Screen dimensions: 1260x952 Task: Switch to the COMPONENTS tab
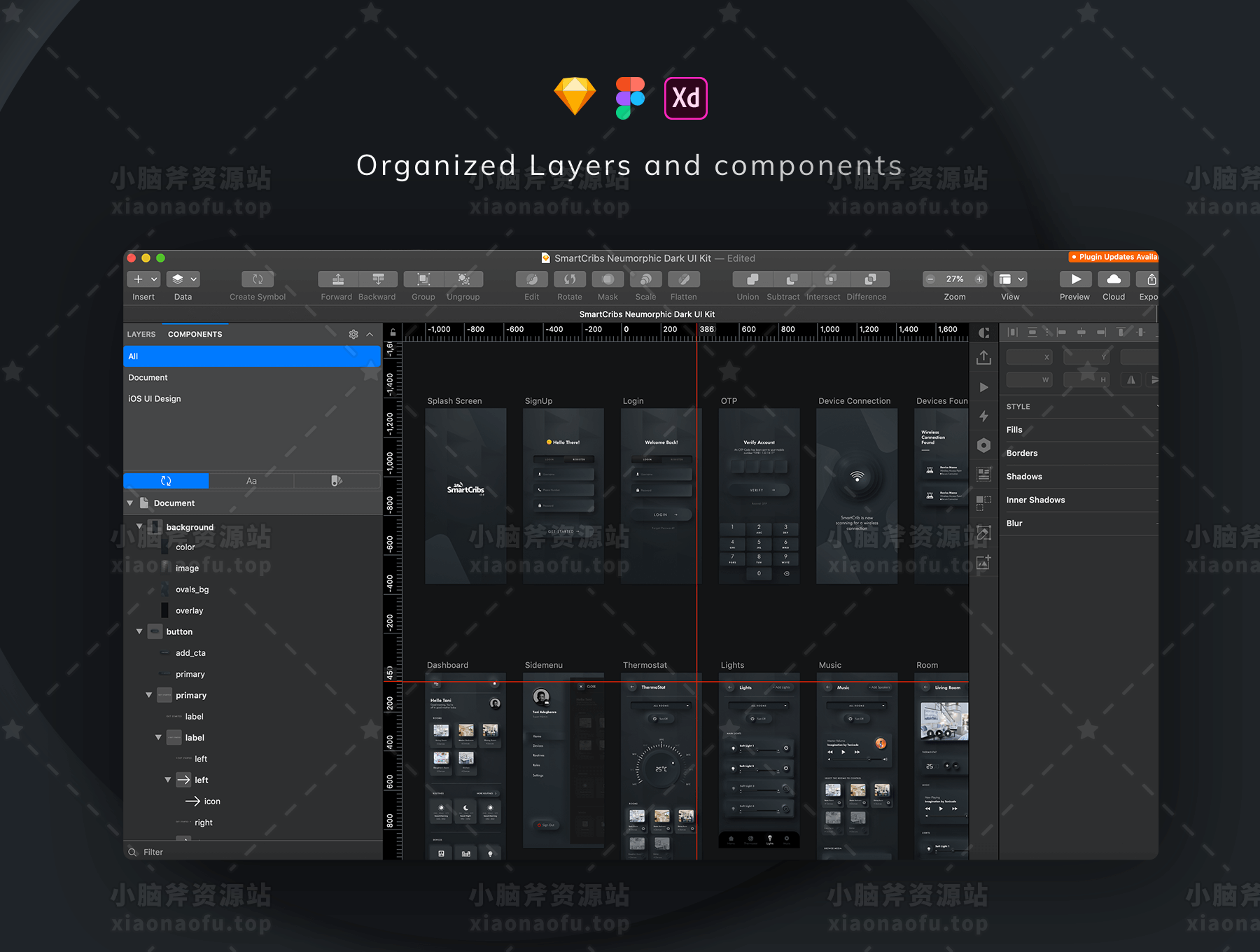click(195, 335)
